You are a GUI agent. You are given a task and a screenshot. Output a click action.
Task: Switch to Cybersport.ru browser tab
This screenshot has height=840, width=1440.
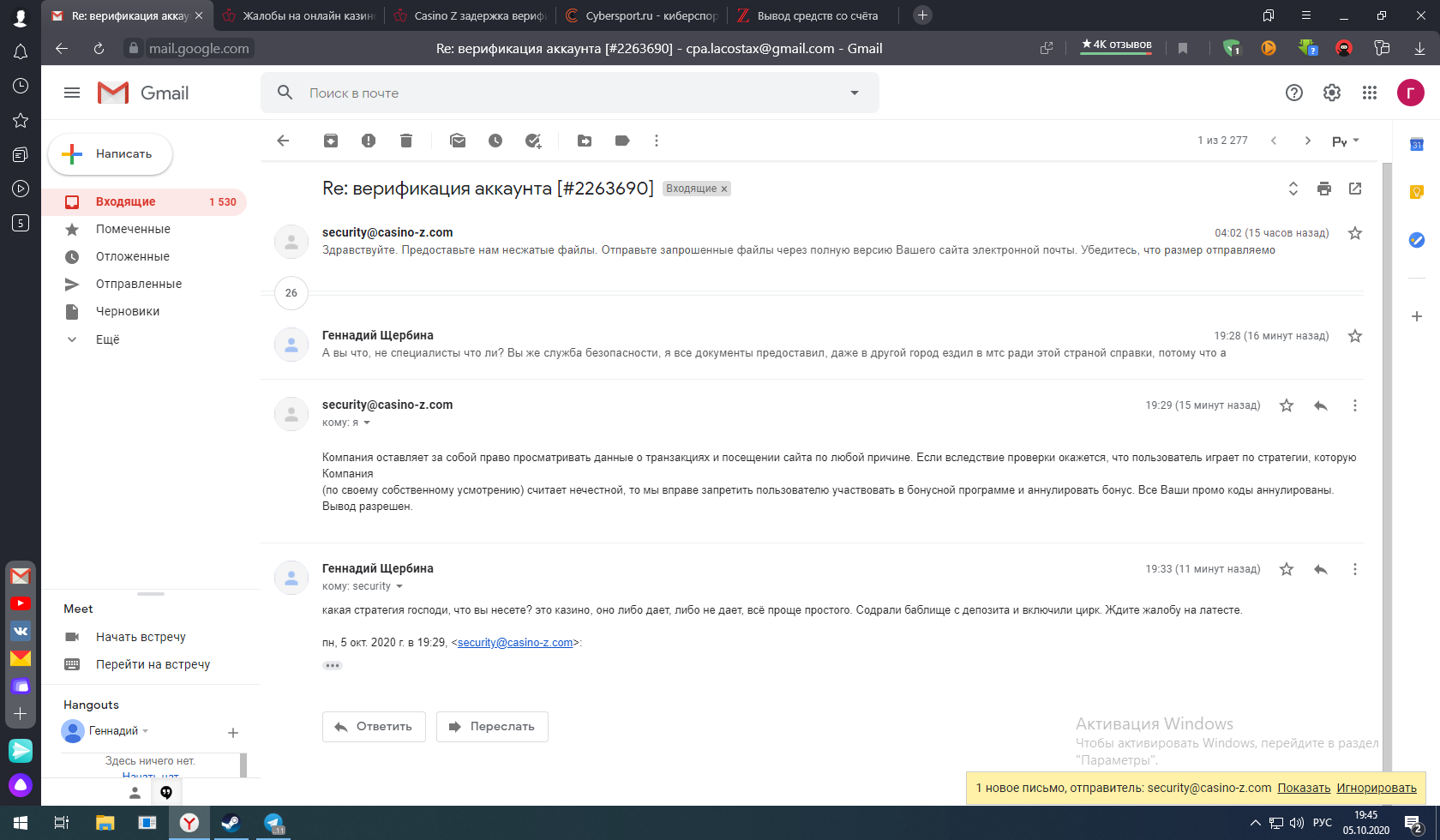(641, 15)
